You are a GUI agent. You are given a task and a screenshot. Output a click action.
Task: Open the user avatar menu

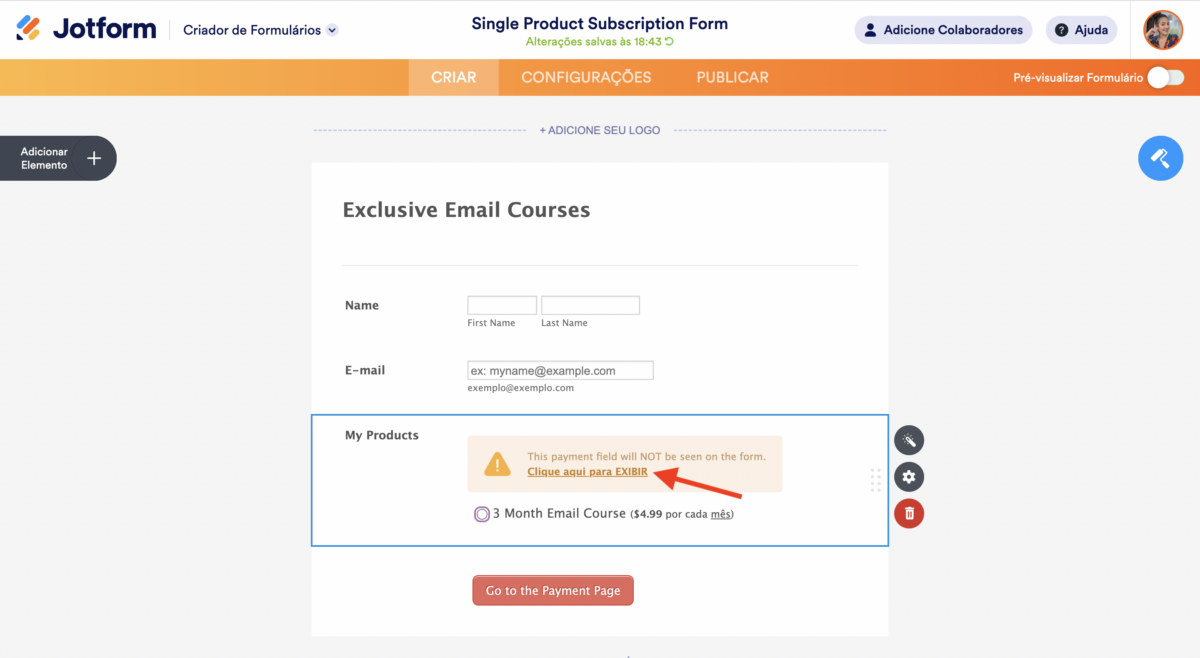pyautogui.click(x=1163, y=30)
